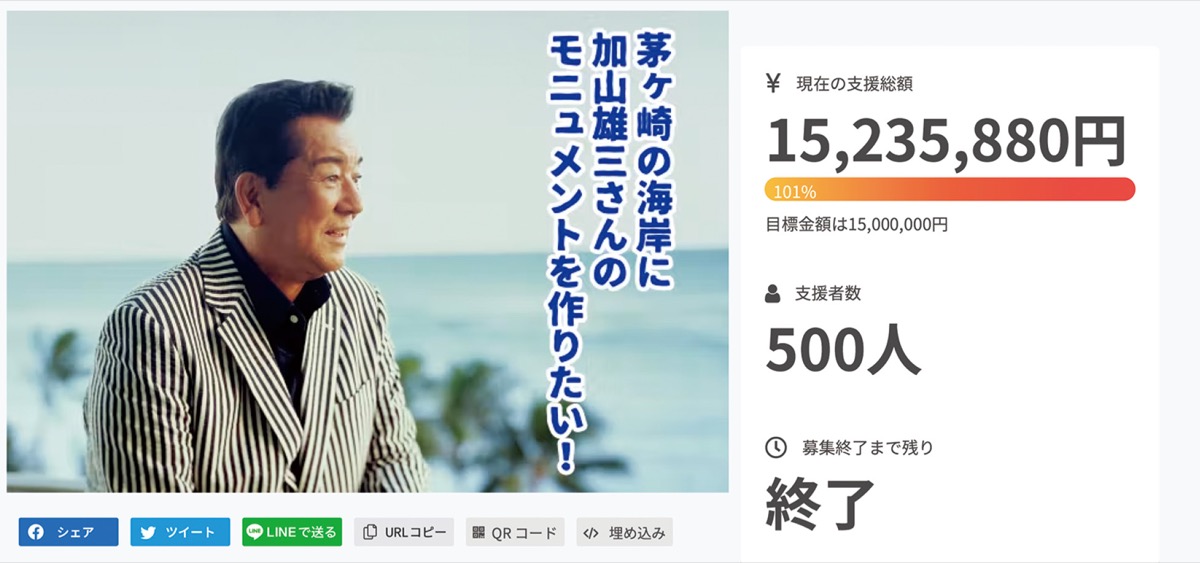Click the 目標金額は15,000,000円 goal text
Image resolution: width=1200 pixels, height=563 pixels.
857,225
